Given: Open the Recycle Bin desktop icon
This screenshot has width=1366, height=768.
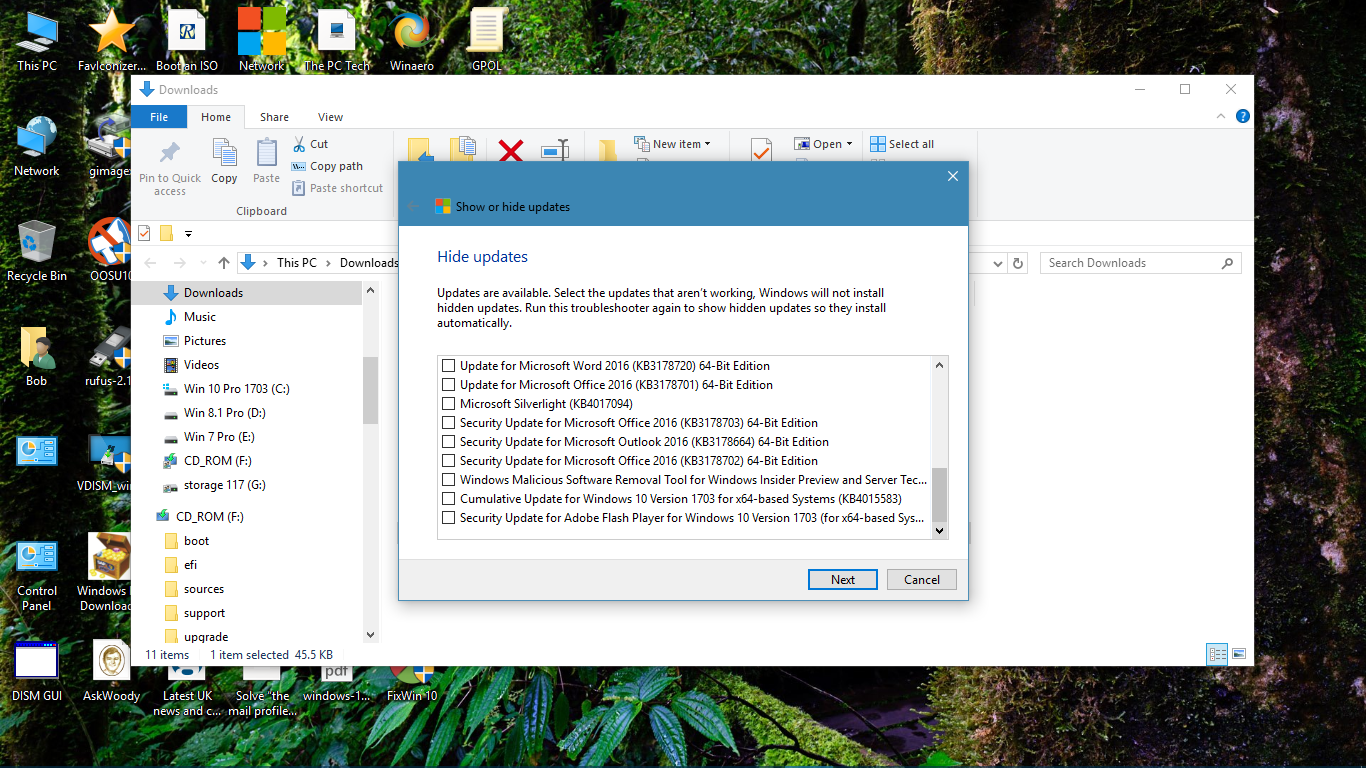Looking at the screenshot, I should point(36,243).
